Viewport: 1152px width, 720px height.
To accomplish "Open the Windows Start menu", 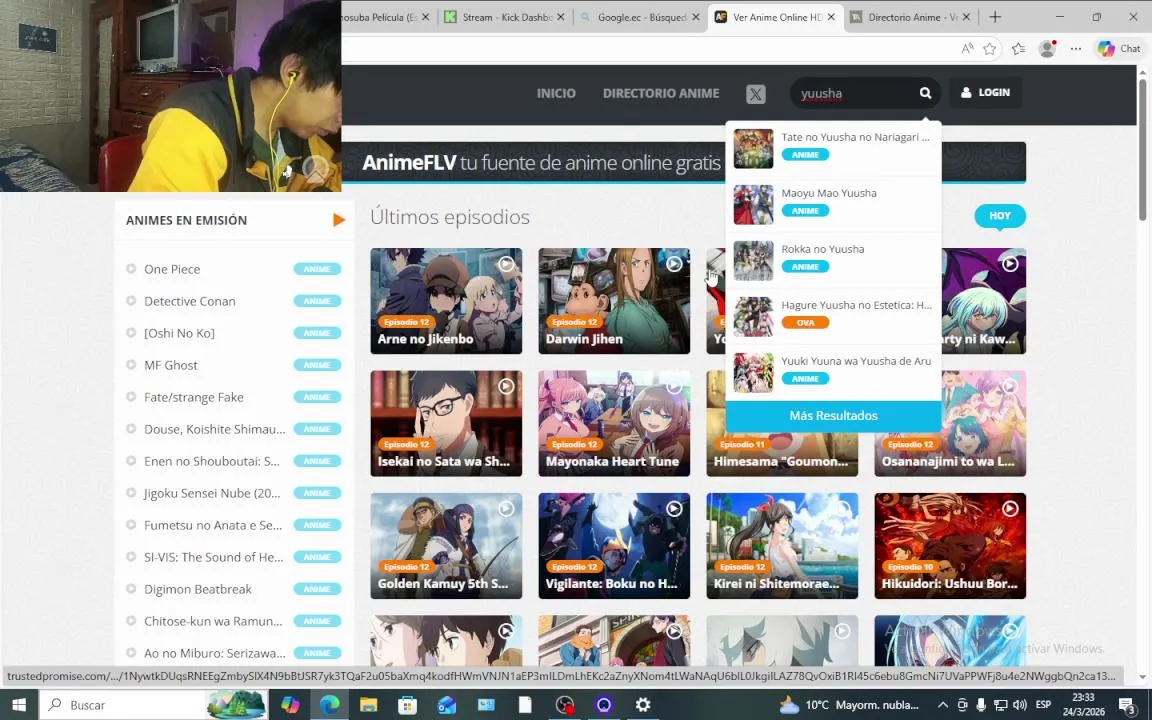I will (19, 705).
